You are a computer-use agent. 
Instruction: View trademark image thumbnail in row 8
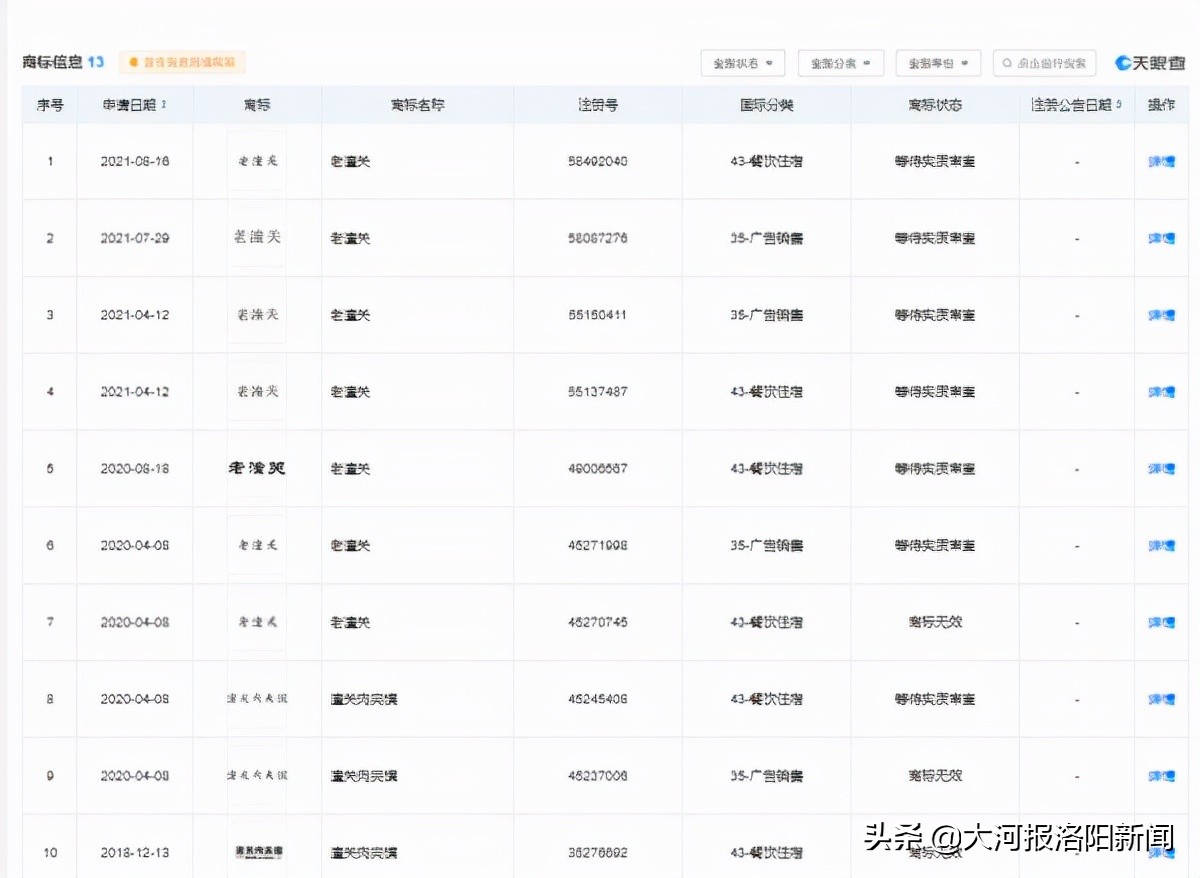(257, 699)
